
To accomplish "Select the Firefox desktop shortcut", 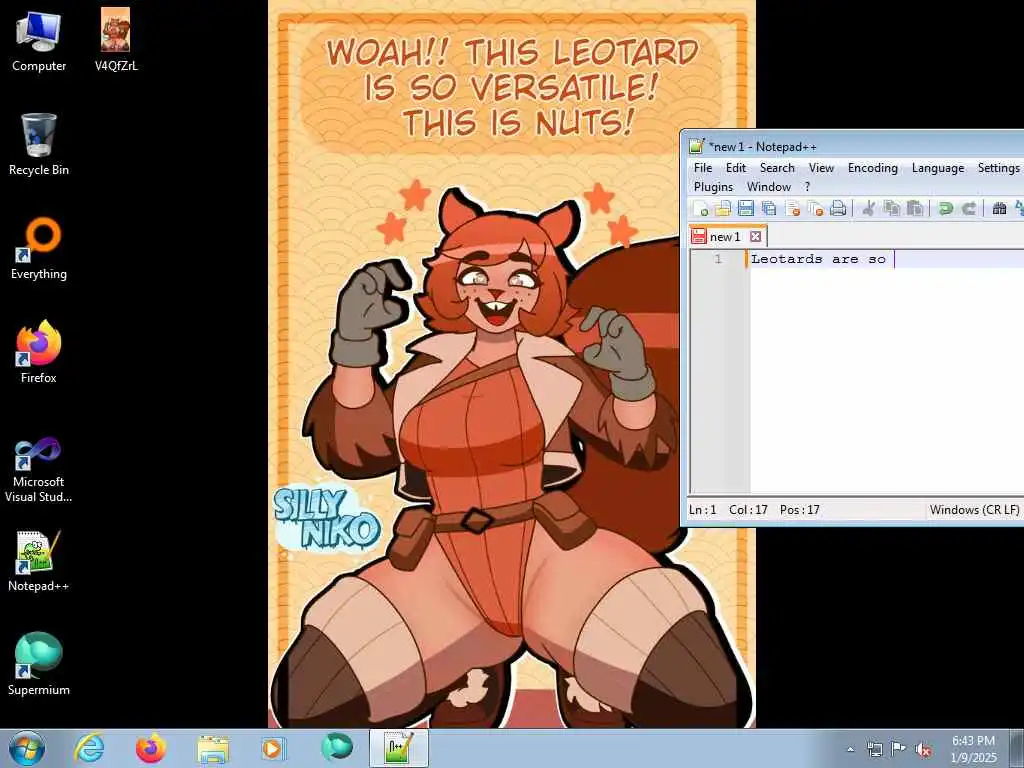I will tap(39, 353).
